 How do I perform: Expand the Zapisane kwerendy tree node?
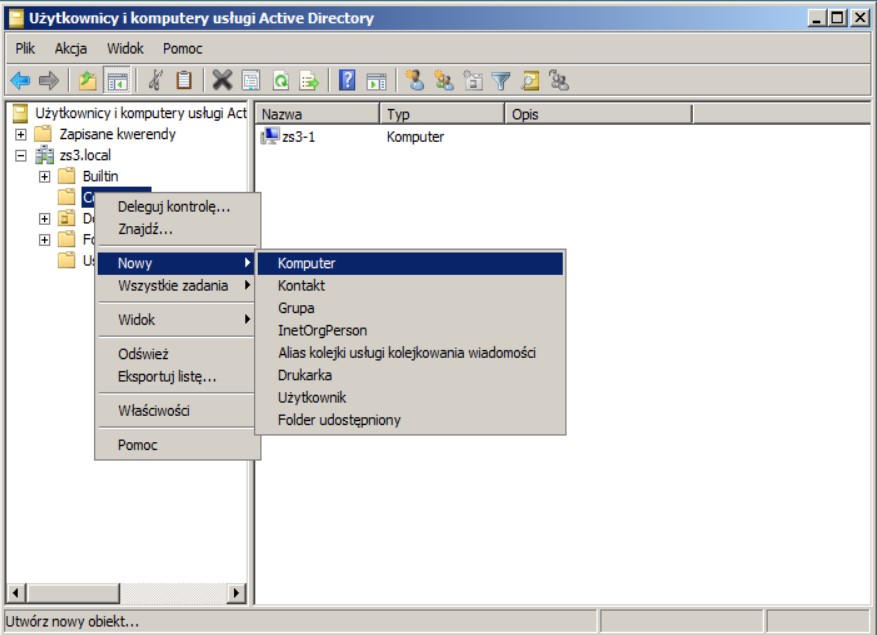tap(21, 134)
